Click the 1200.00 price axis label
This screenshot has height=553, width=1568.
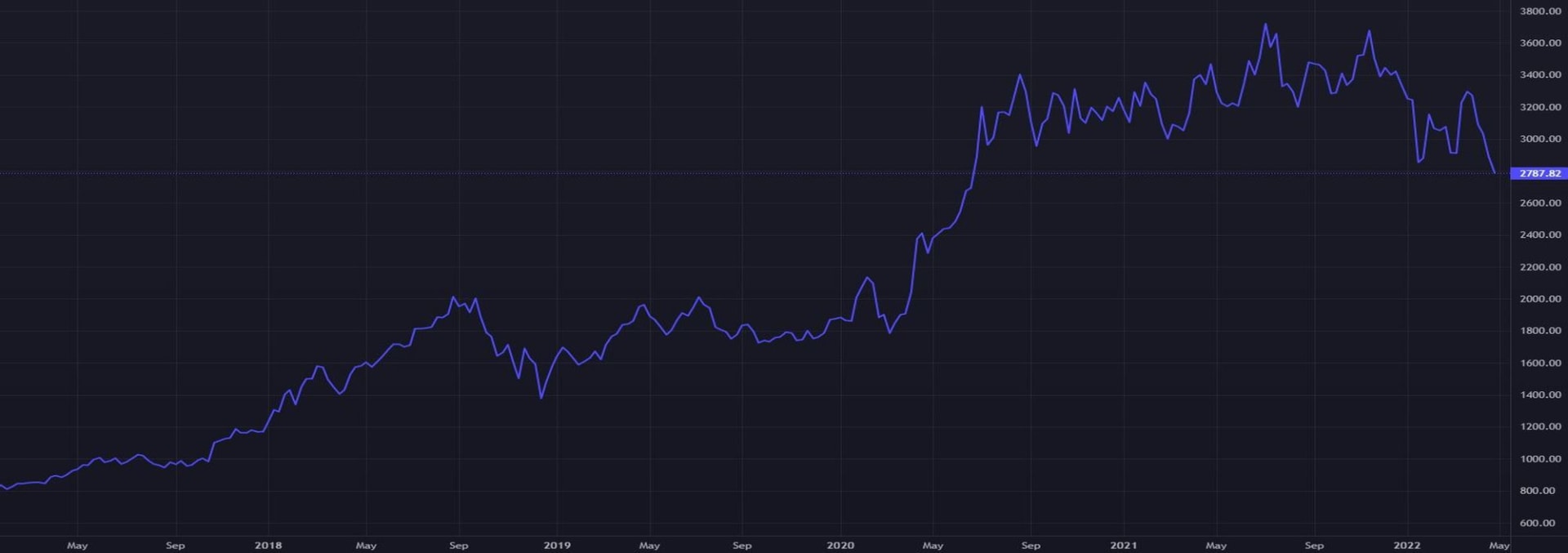1540,426
